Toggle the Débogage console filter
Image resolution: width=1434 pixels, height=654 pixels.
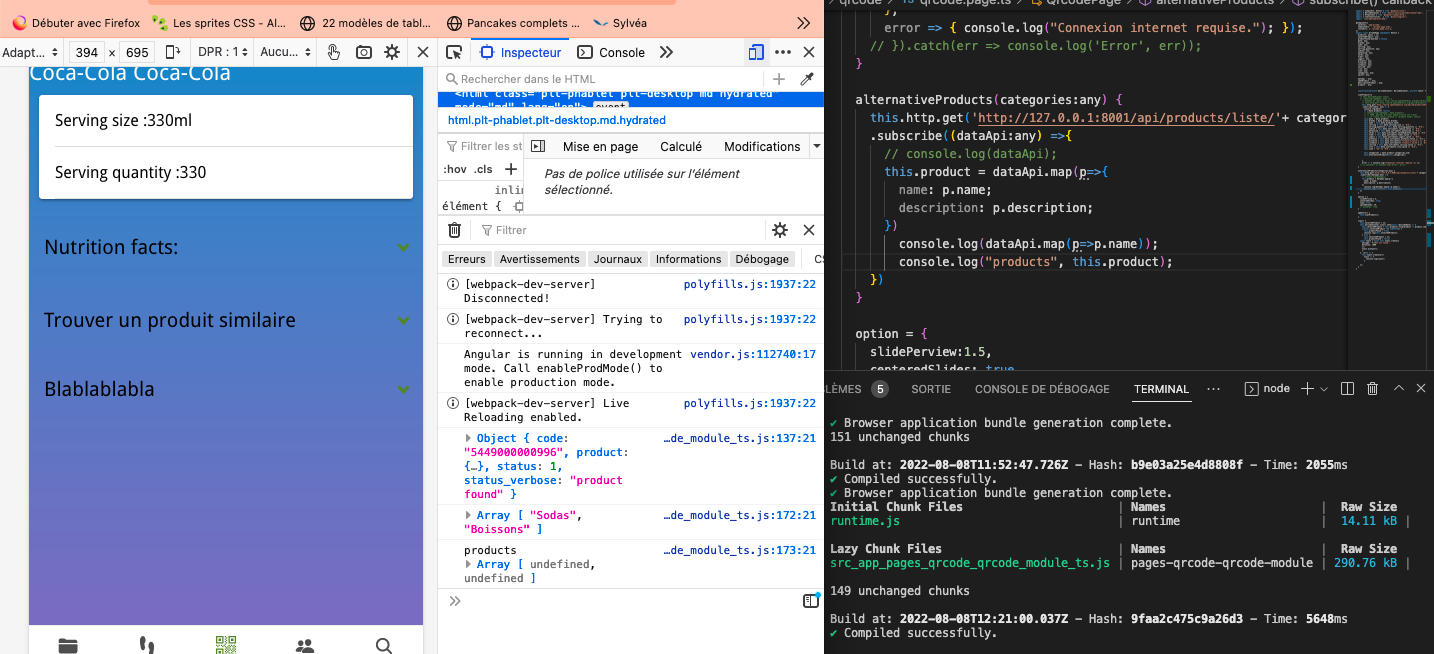click(x=762, y=259)
